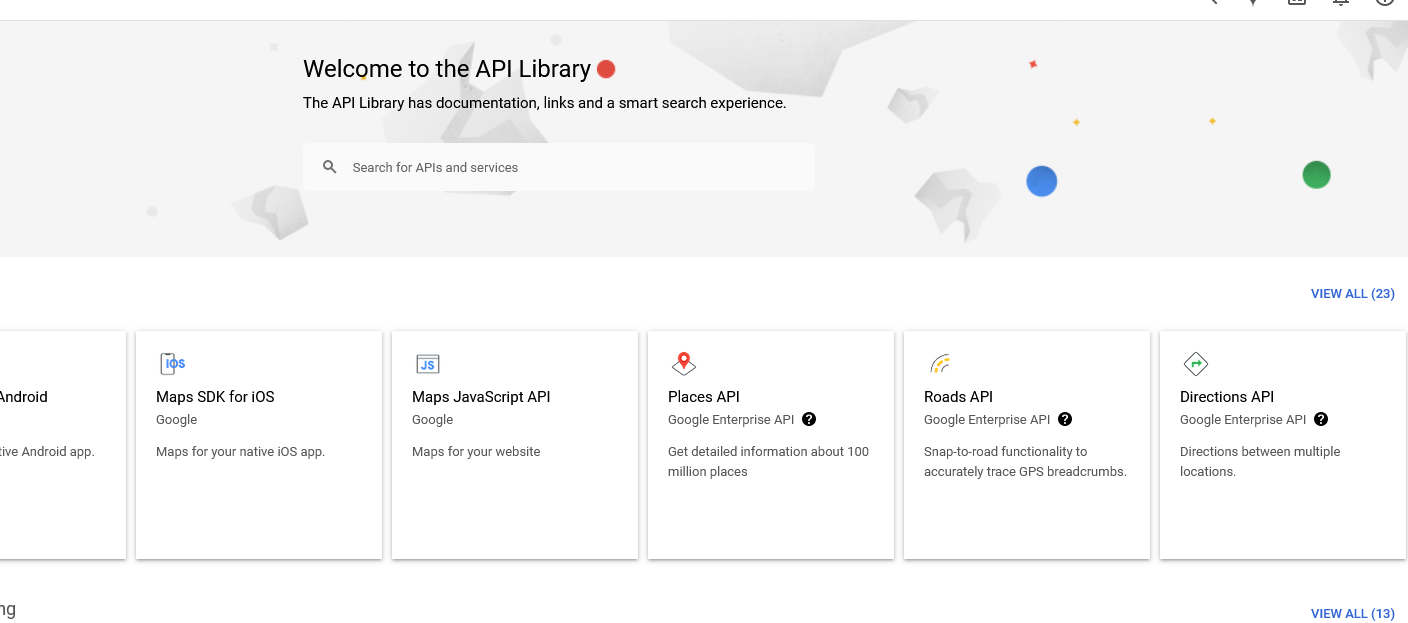Click 'Google Enterprise API' under Roads API
The height and width of the screenshot is (623, 1408).
[987, 420]
